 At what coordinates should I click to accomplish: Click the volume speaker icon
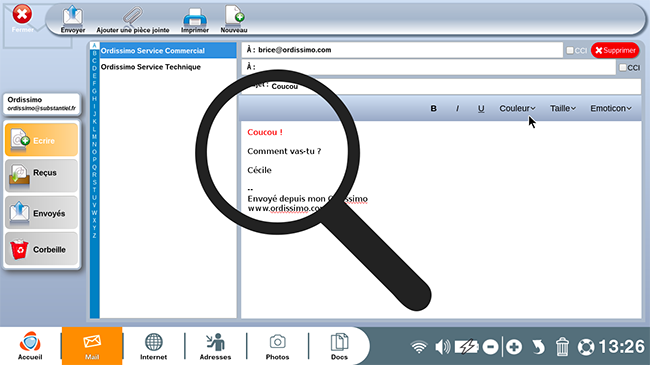[x=442, y=347]
